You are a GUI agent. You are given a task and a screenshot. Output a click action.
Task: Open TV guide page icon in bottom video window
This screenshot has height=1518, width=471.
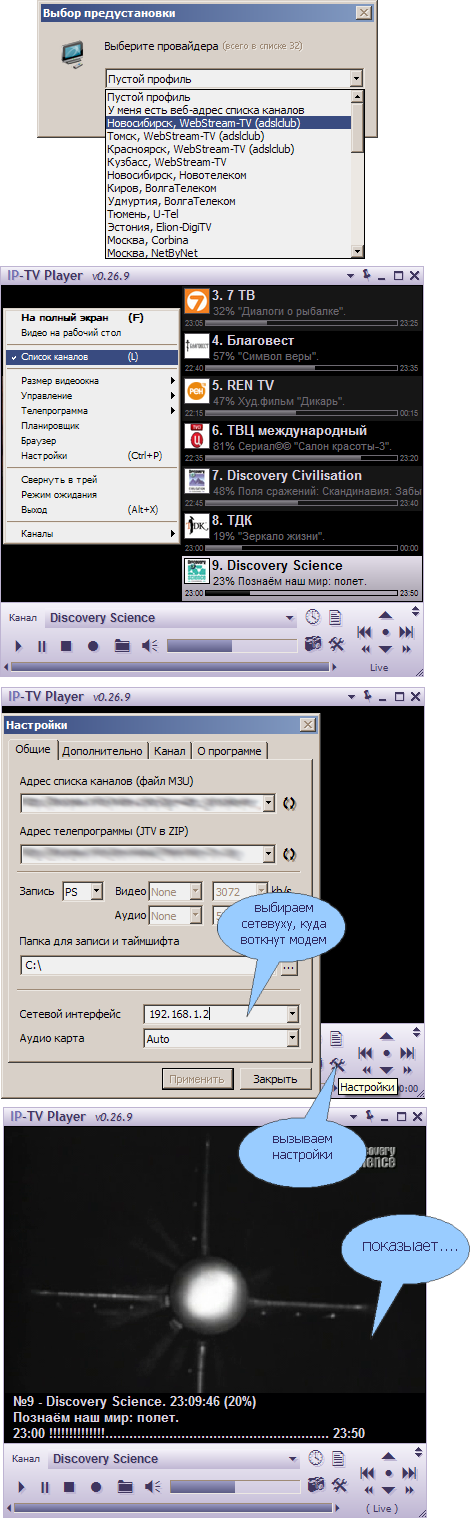click(338, 1459)
